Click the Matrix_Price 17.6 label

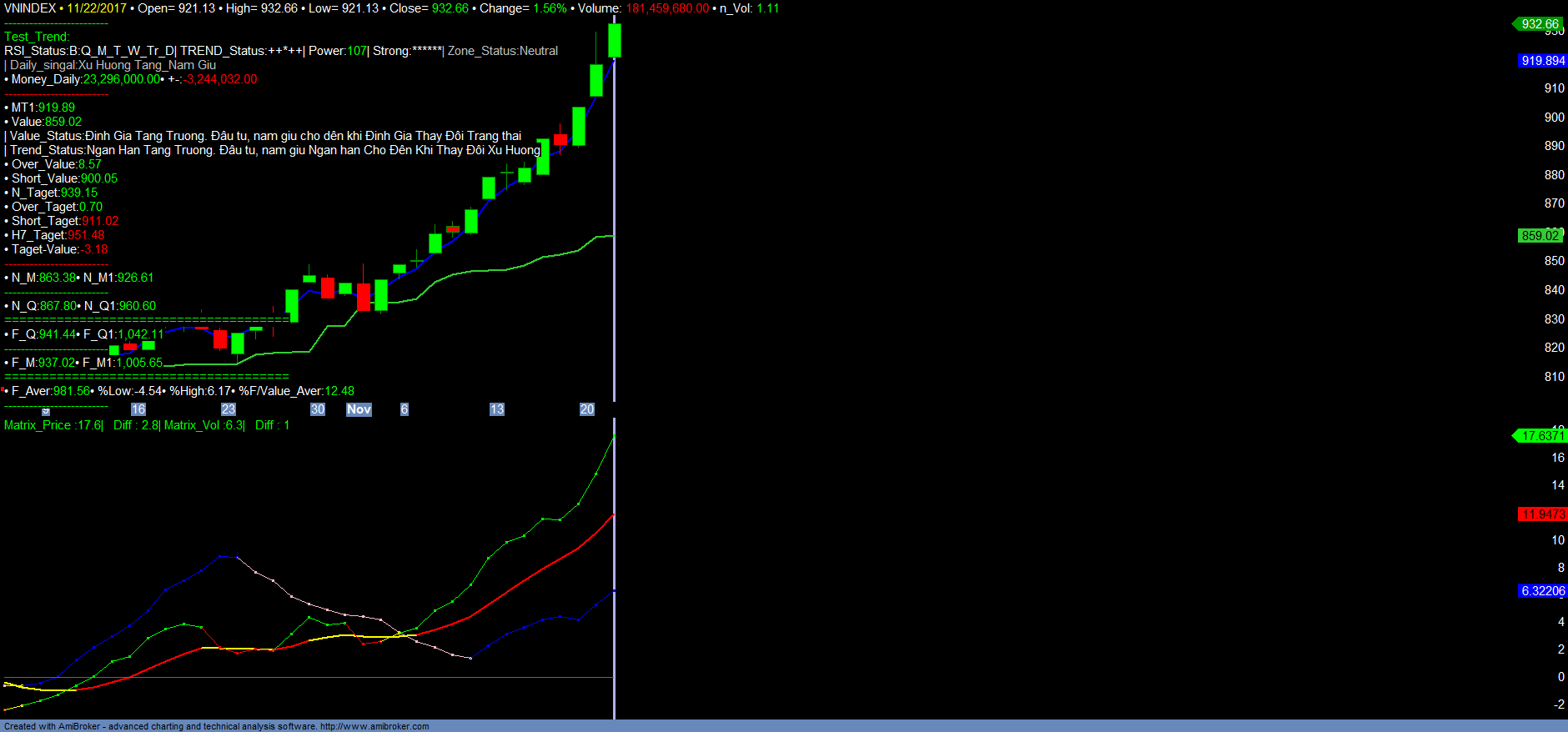[x=53, y=425]
